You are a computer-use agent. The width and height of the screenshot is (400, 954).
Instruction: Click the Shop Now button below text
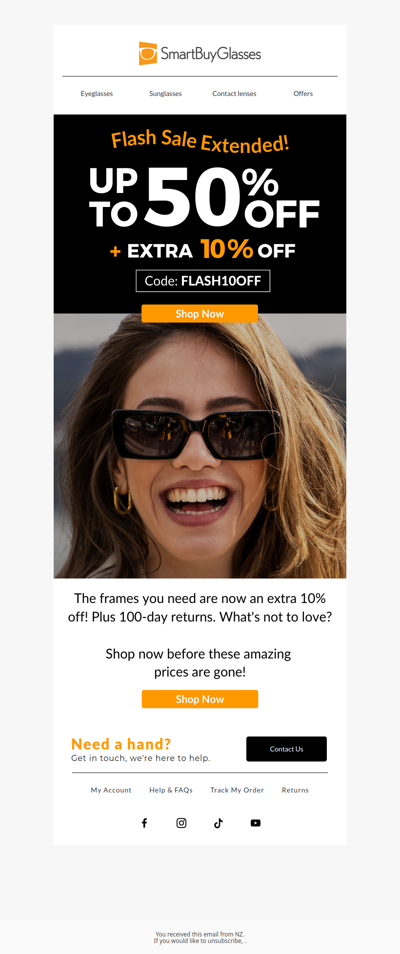pyautogui.click(x=200, y=699)
